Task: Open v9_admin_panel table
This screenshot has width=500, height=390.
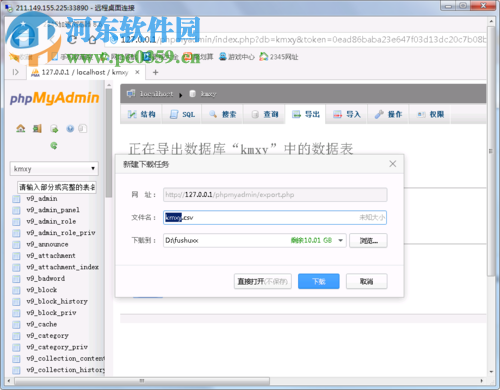Action: coord(53,210)
